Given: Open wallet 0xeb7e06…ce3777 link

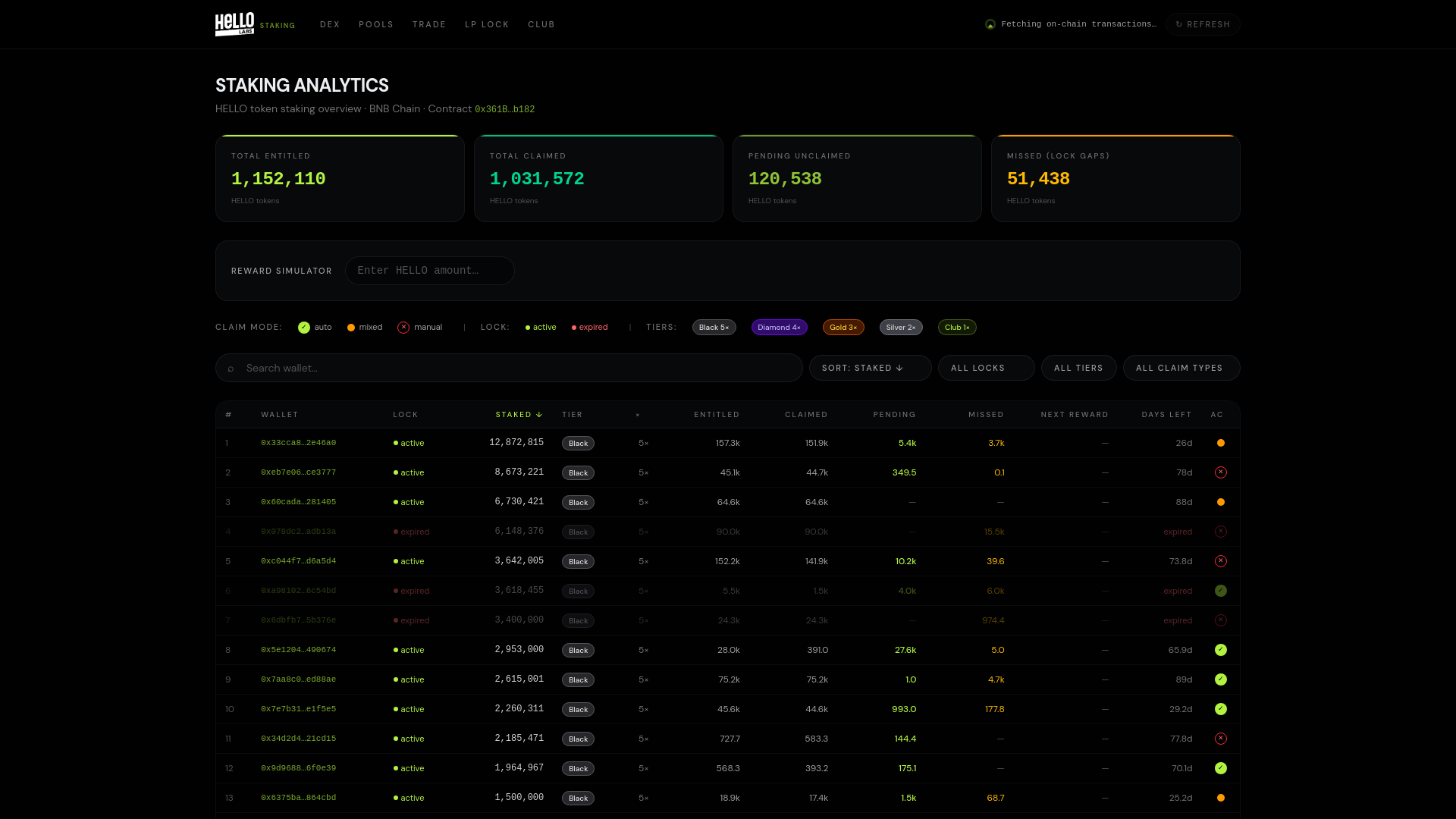Looking at the screenshot, I should pyautogui.click(x=298, y=472).
